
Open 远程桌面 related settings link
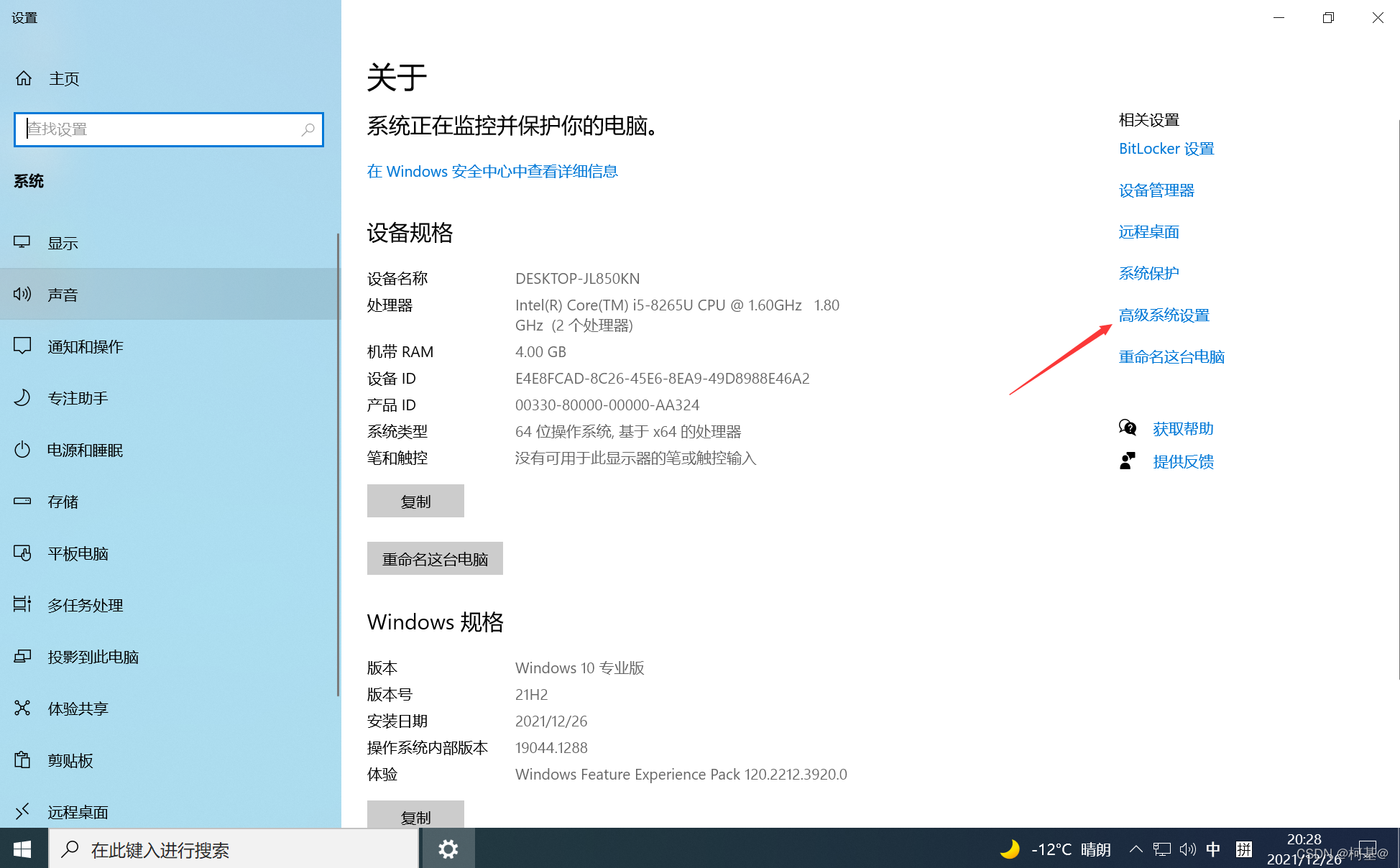(1148, 232)
